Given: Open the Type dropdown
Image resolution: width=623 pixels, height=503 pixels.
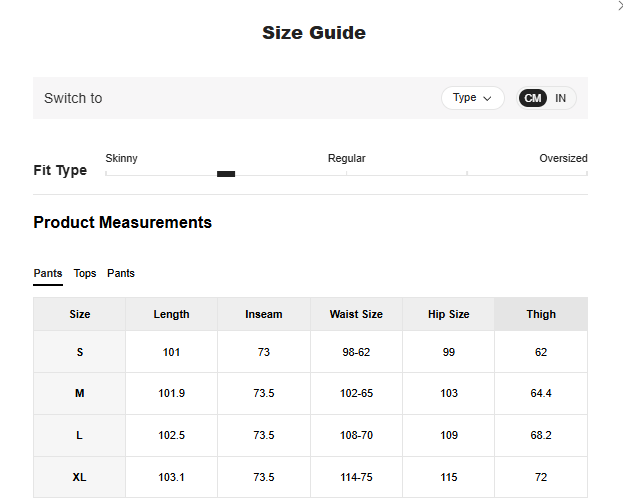Looking at the screenshot, I should pos(472,98).
